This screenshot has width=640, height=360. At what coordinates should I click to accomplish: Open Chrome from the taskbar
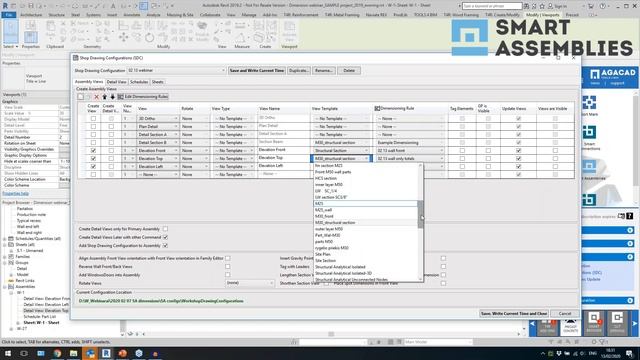pos(57,353)
